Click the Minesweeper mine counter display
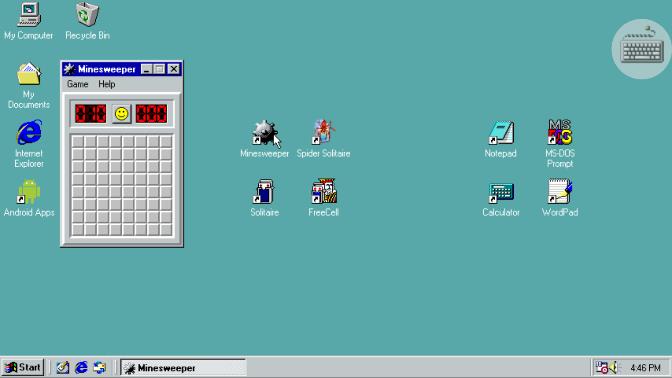 coord(90,114)
